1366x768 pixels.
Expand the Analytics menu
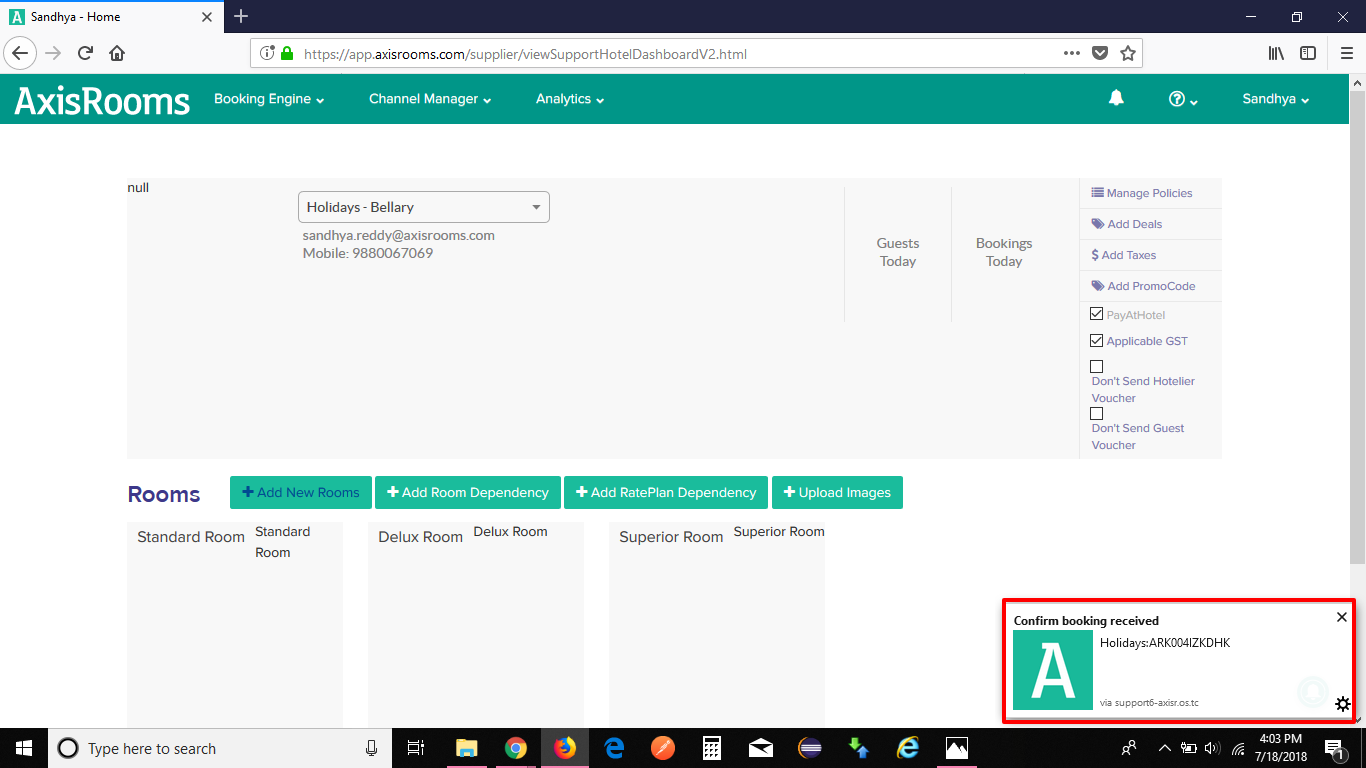tap(570, 99)
